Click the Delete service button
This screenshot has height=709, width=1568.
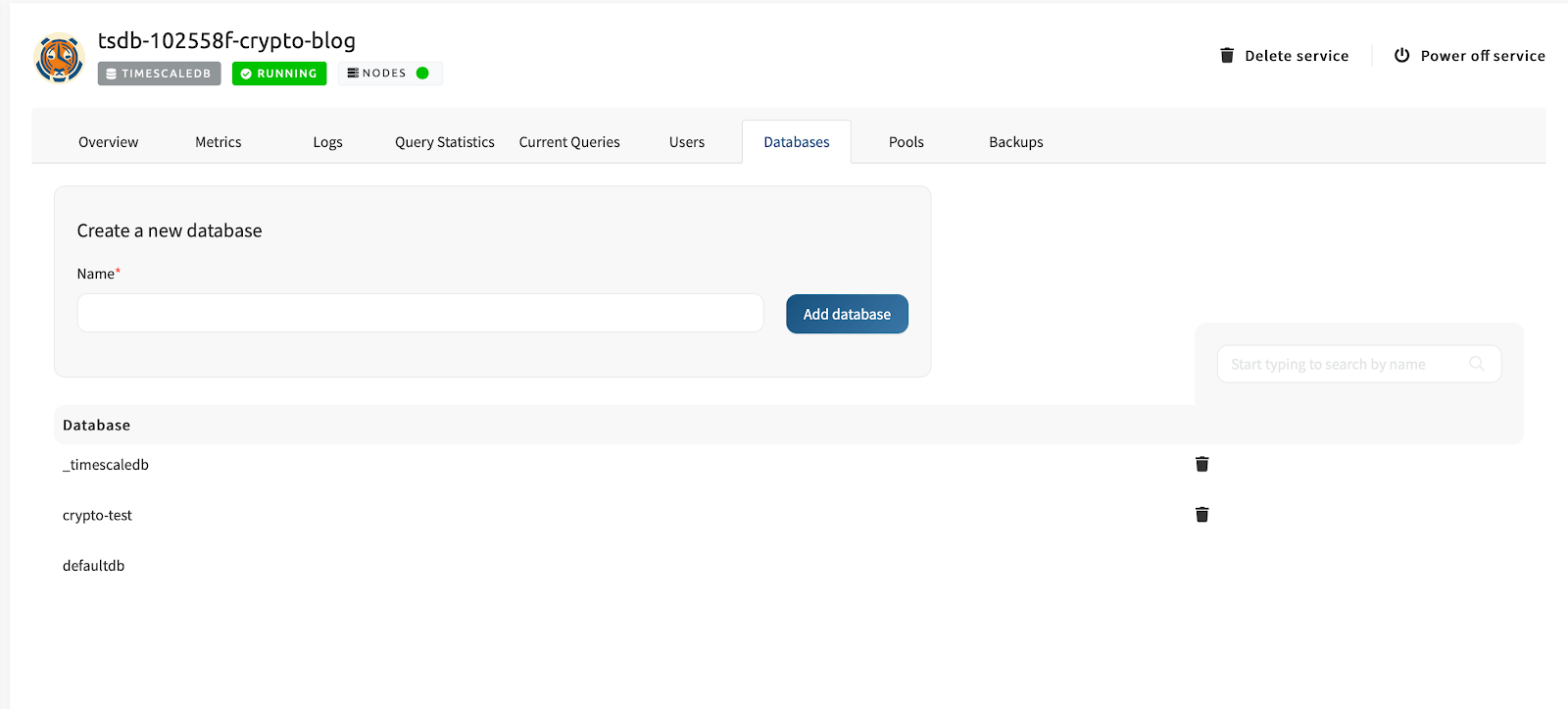[1284, 56]
